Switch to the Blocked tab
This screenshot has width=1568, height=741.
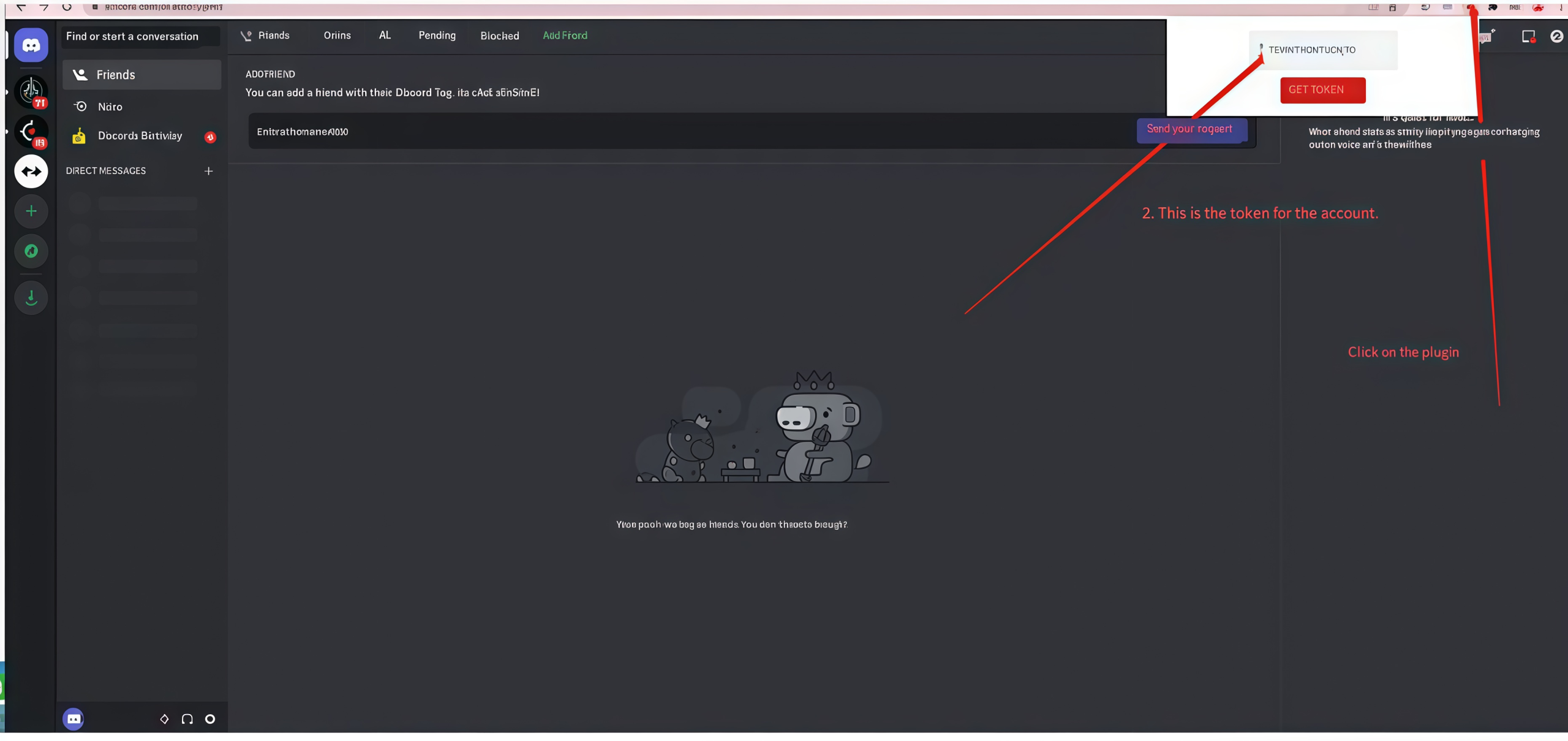[500, 35]
